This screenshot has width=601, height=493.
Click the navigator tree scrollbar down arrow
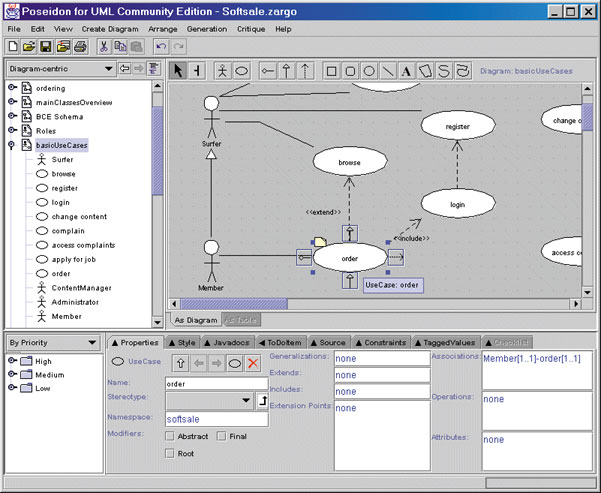158,322
